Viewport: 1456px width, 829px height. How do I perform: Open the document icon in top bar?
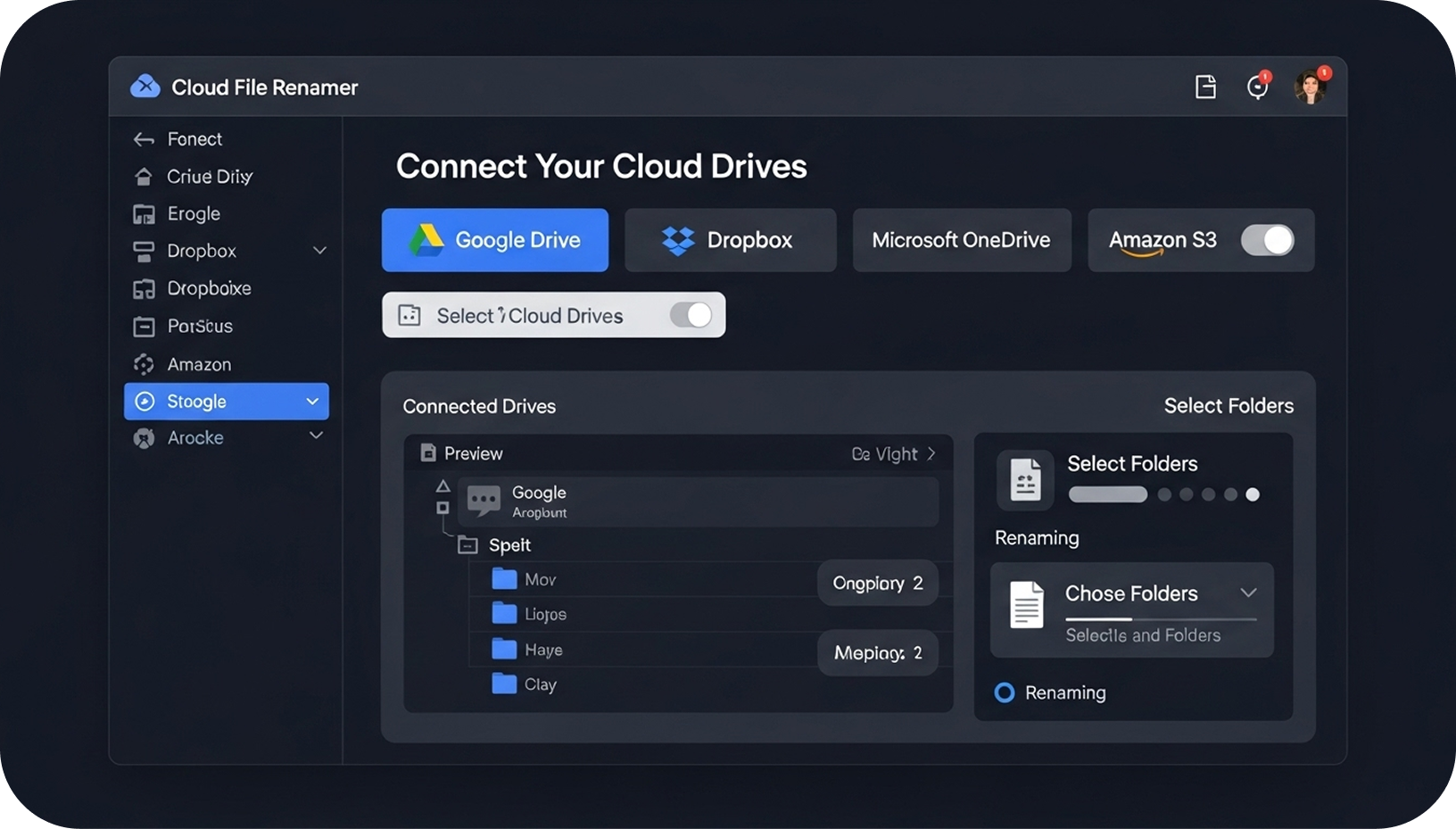(1205, 87)
